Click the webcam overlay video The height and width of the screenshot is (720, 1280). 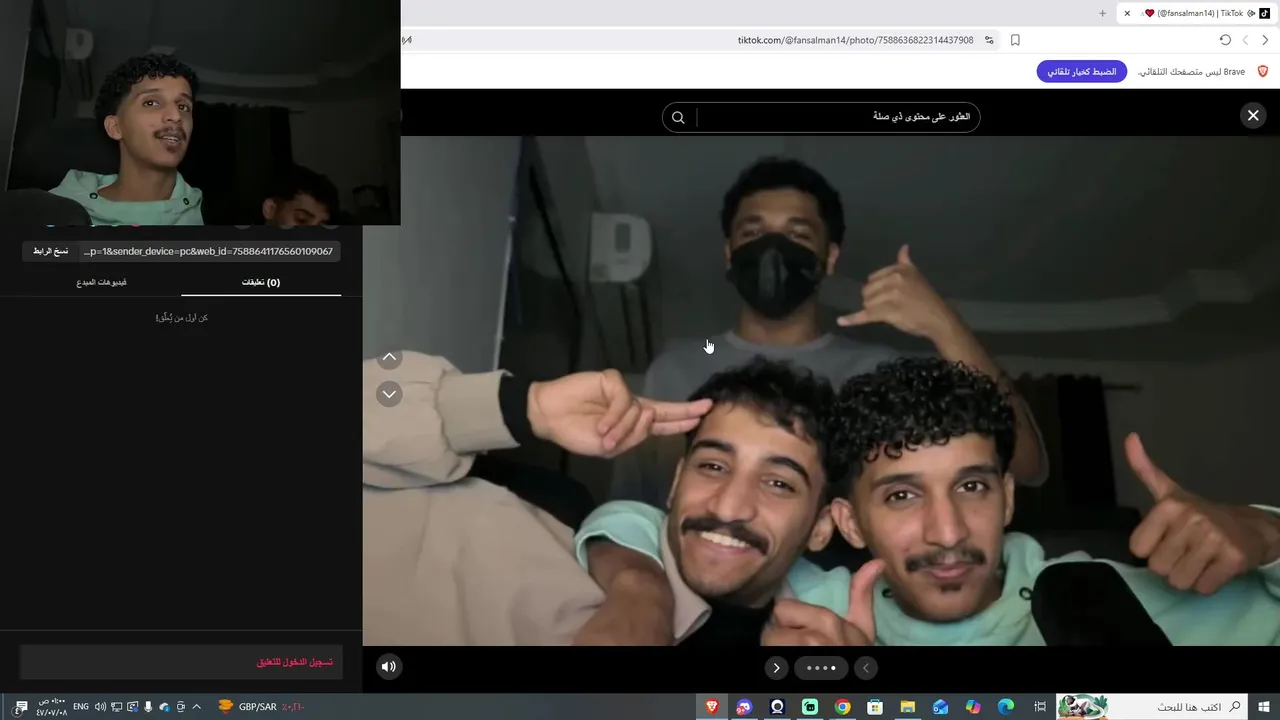200,112
